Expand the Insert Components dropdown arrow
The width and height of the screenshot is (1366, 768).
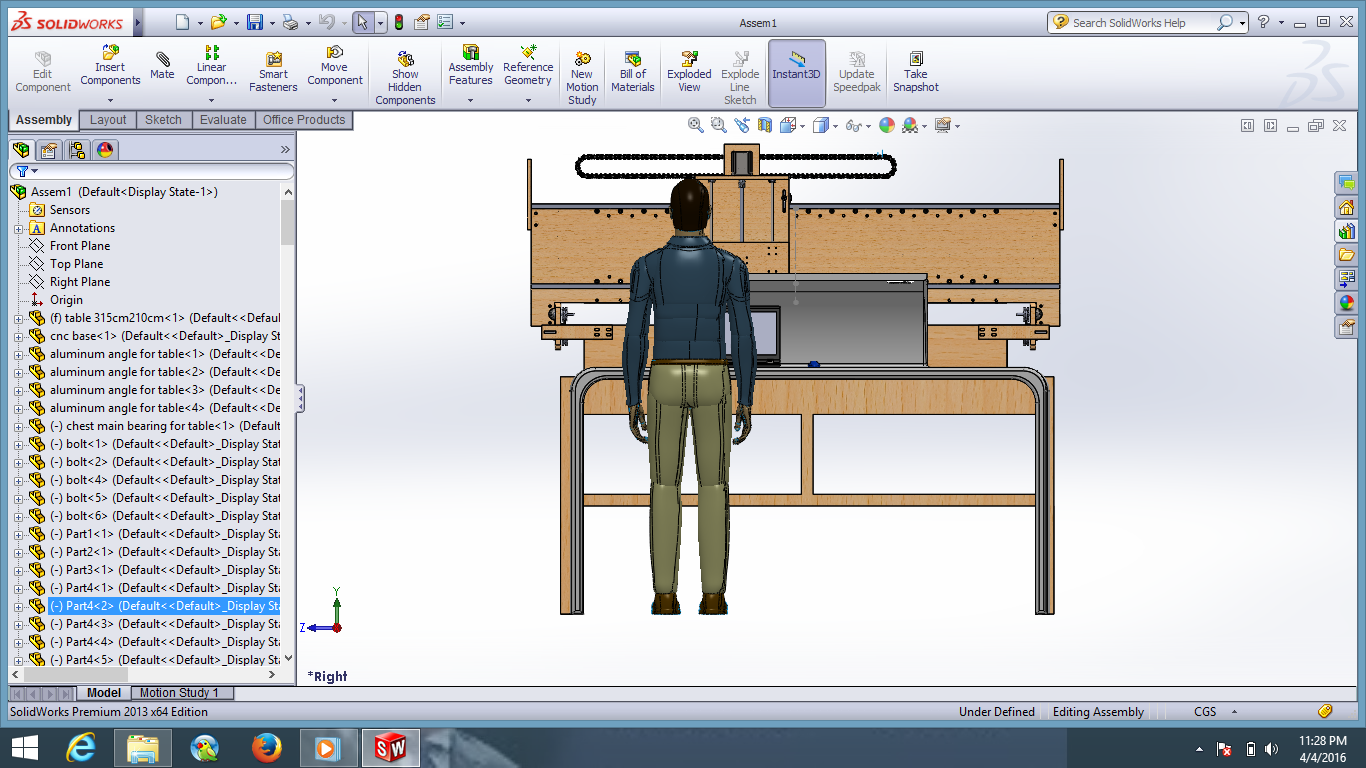point(110,100)
